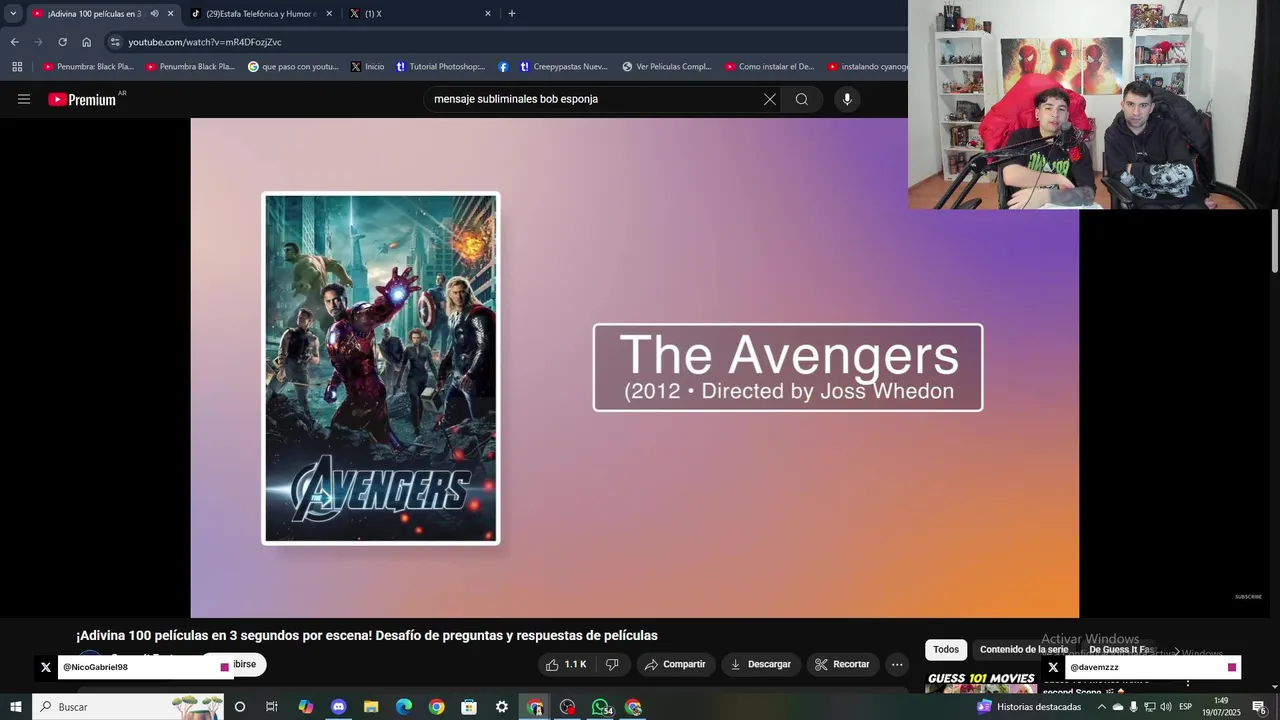Image resolution: width=1280 pixels, height=720 pixels.
Task: Select the Todos filter chip
Action: point(946,650)
